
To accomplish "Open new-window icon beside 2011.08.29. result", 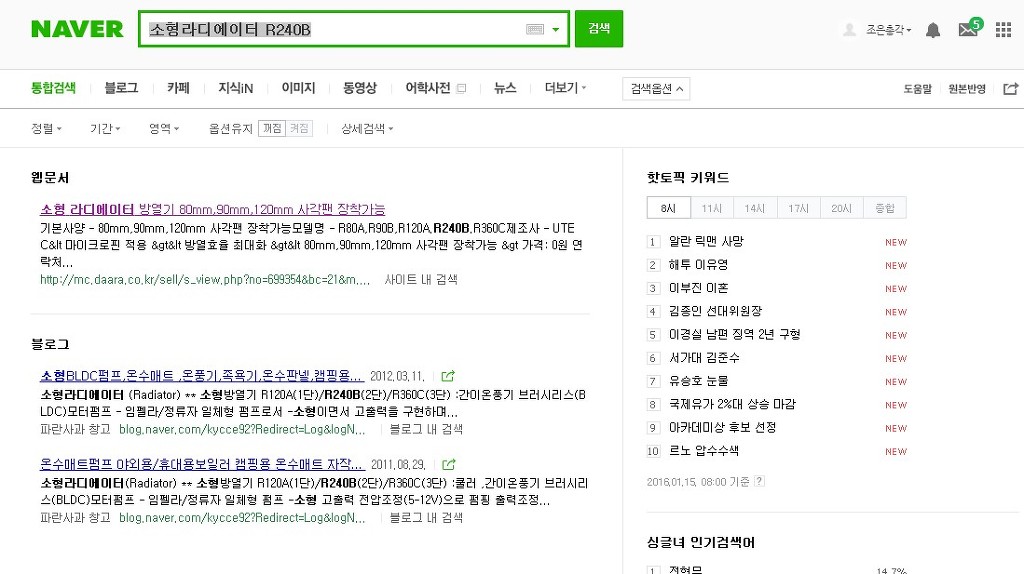I will [x=449, y=464].
